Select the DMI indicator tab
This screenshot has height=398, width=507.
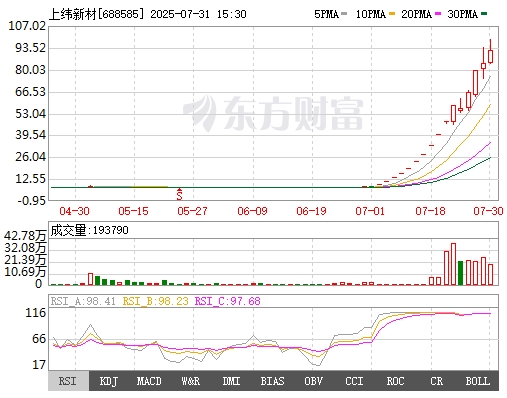pyautogui.click(x=231, y=381)
